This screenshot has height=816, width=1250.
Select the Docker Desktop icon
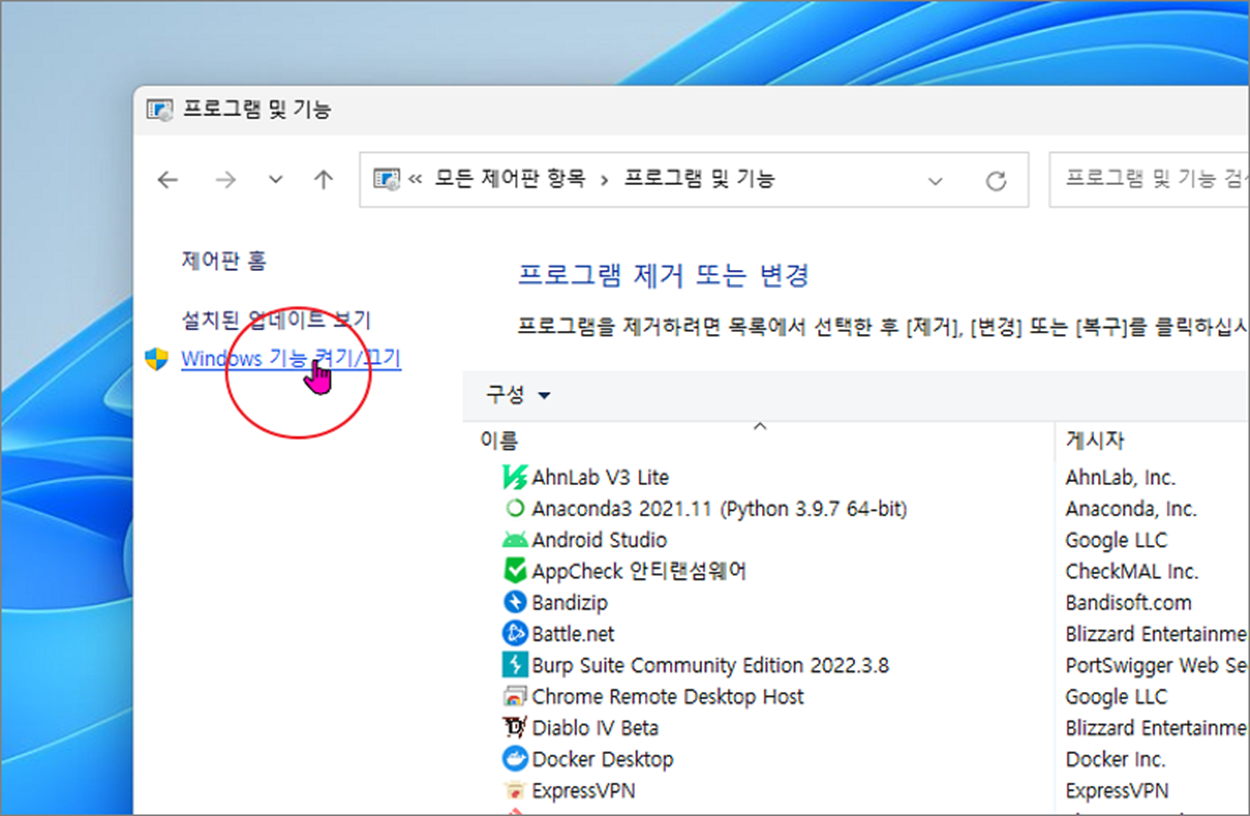point(515,759)
